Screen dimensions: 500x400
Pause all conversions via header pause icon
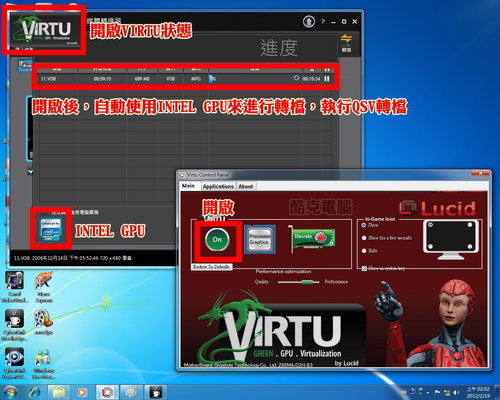(327, 70)
